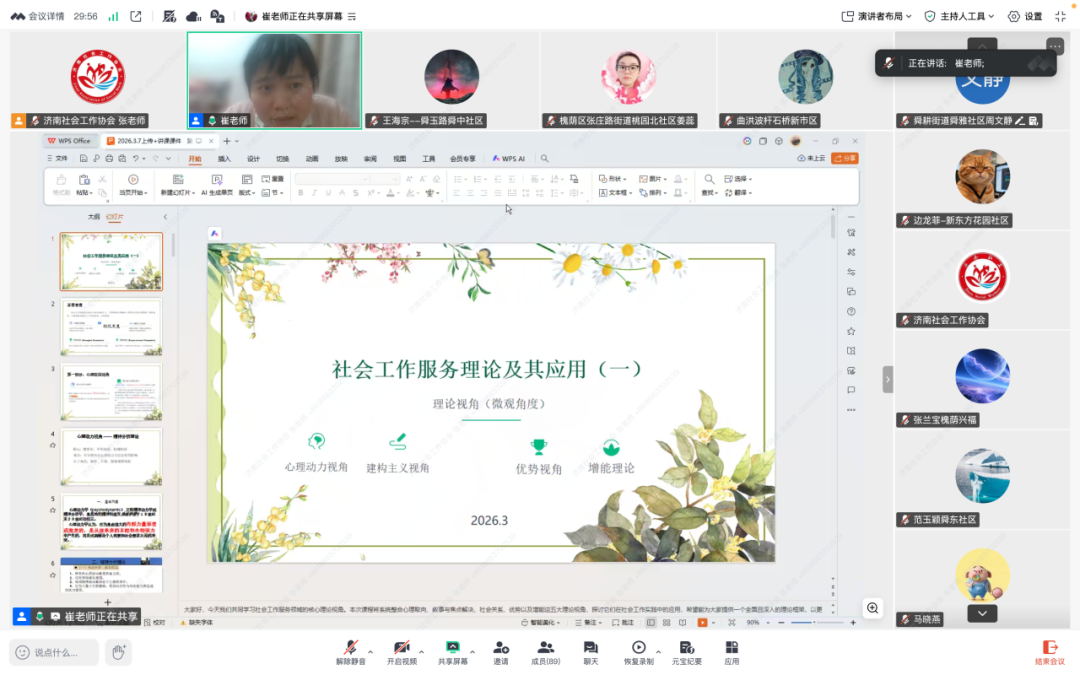
Task: Expand the 主持人工具 host tools dropdown
Action: [x=959, y=16]
